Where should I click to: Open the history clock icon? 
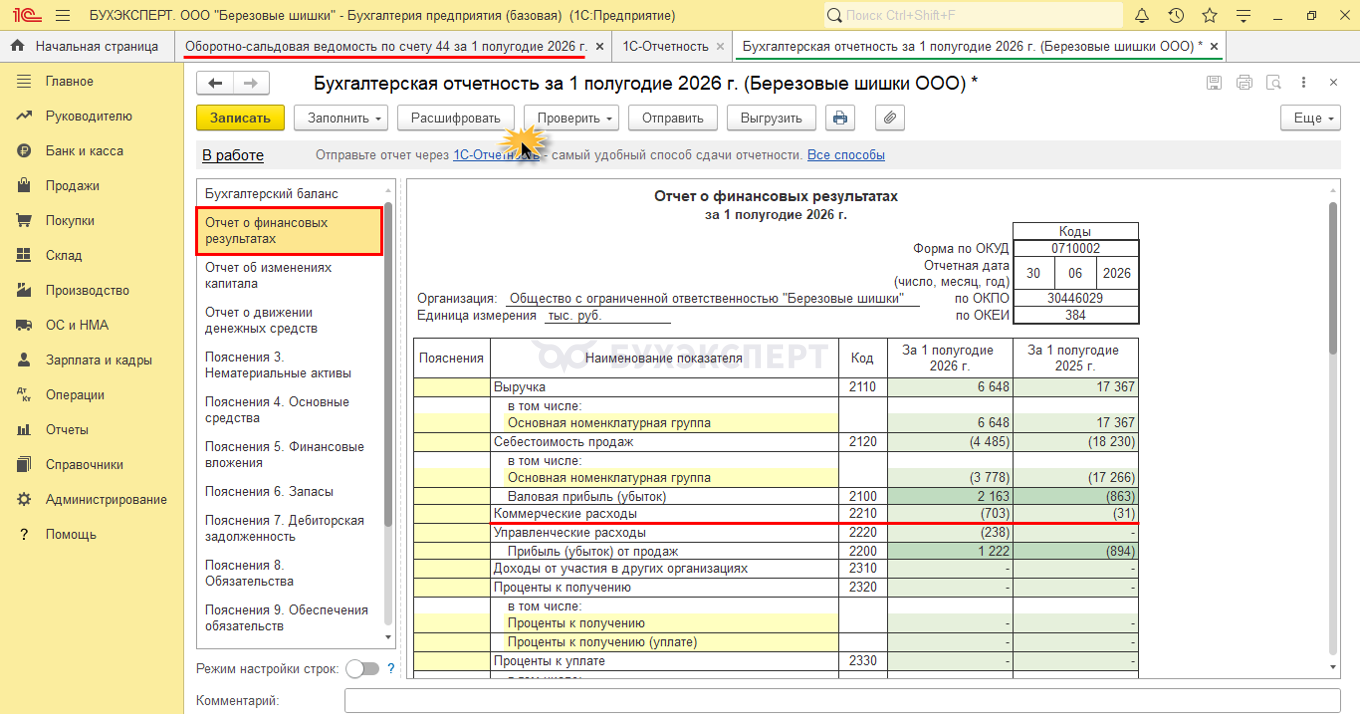click(x=1176, y=15)
